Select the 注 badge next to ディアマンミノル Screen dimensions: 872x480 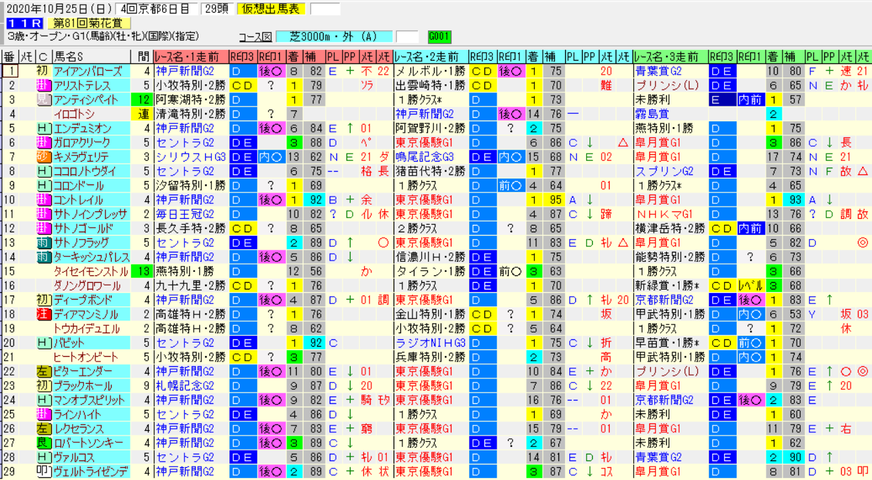tap(43, 314)
